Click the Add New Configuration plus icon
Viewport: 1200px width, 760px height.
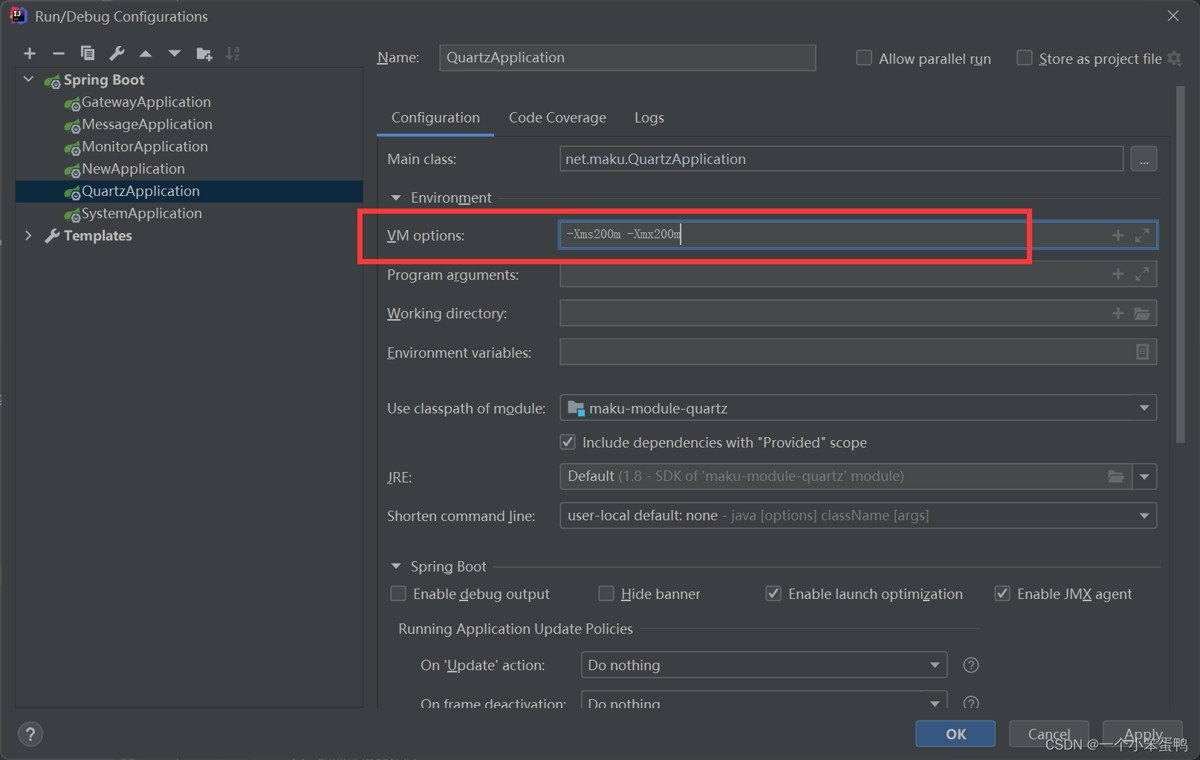click(30, 54)
